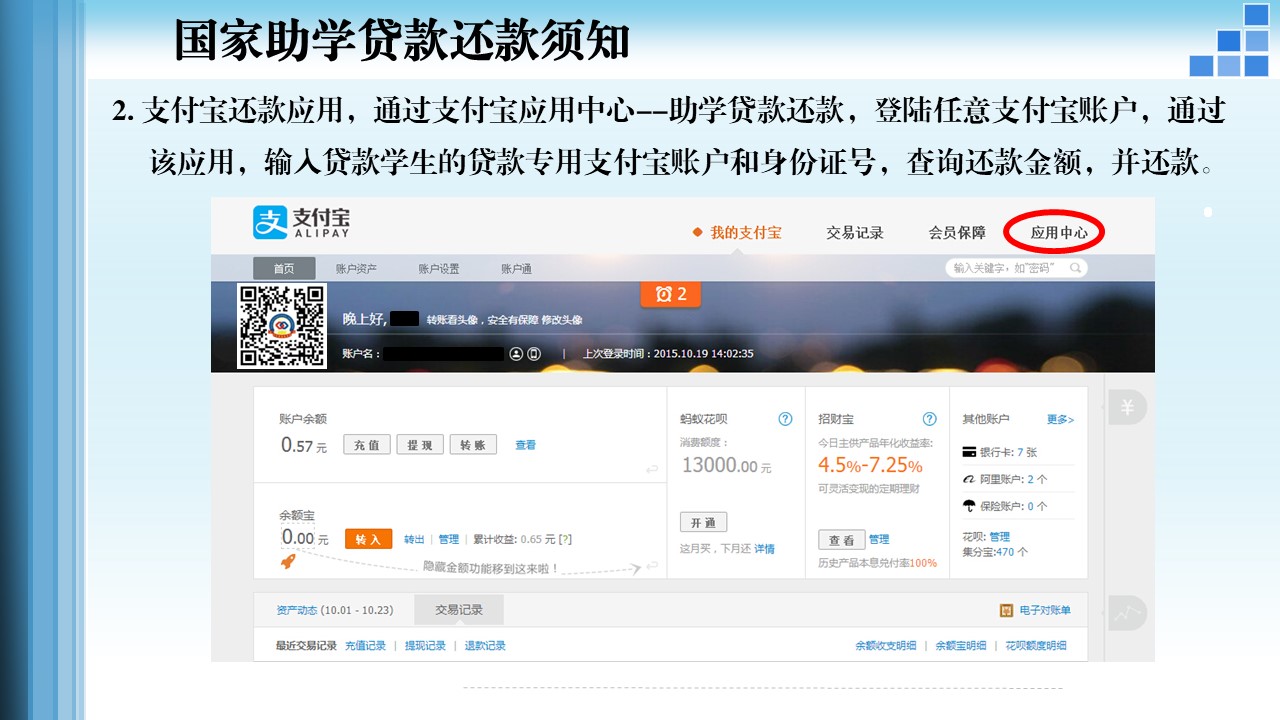Click 阿里账户 2 个 link
Image resolution: width=1280 pixels, height=720 pixels.
1014,479
